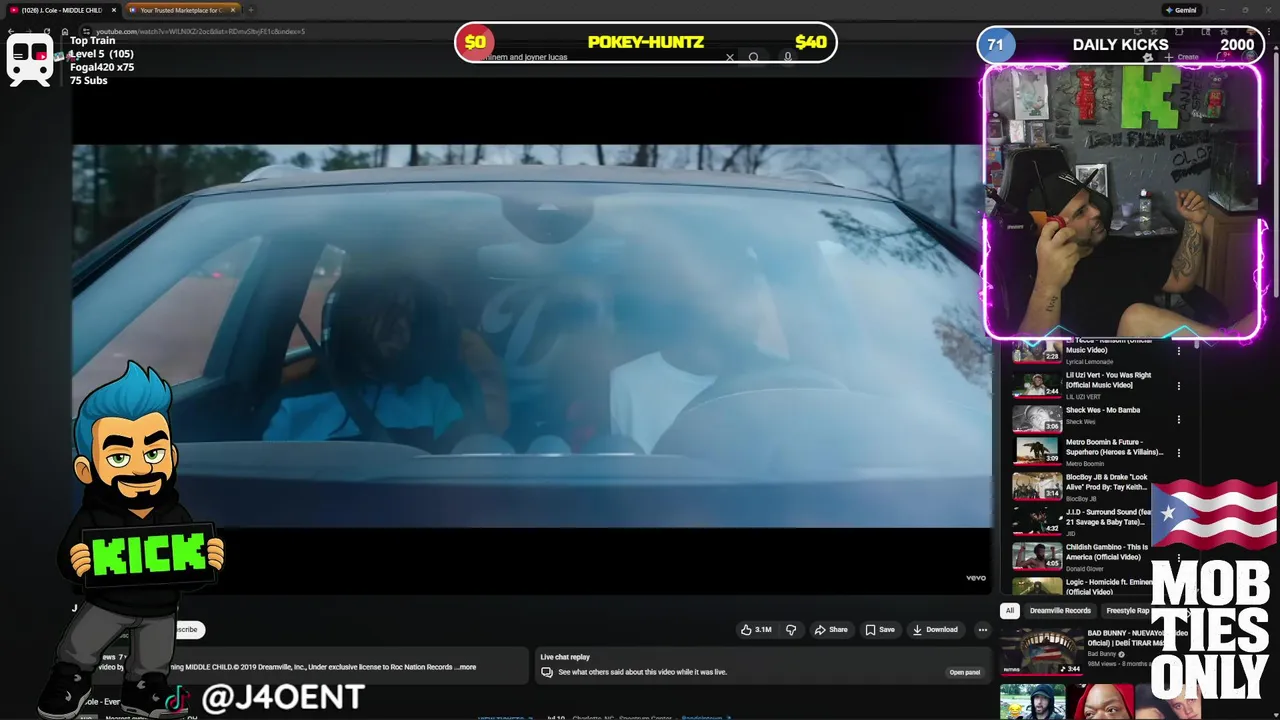1280x720 pixels.
Task: Click the Donald Glover channel name
Action: [1085, 569]
